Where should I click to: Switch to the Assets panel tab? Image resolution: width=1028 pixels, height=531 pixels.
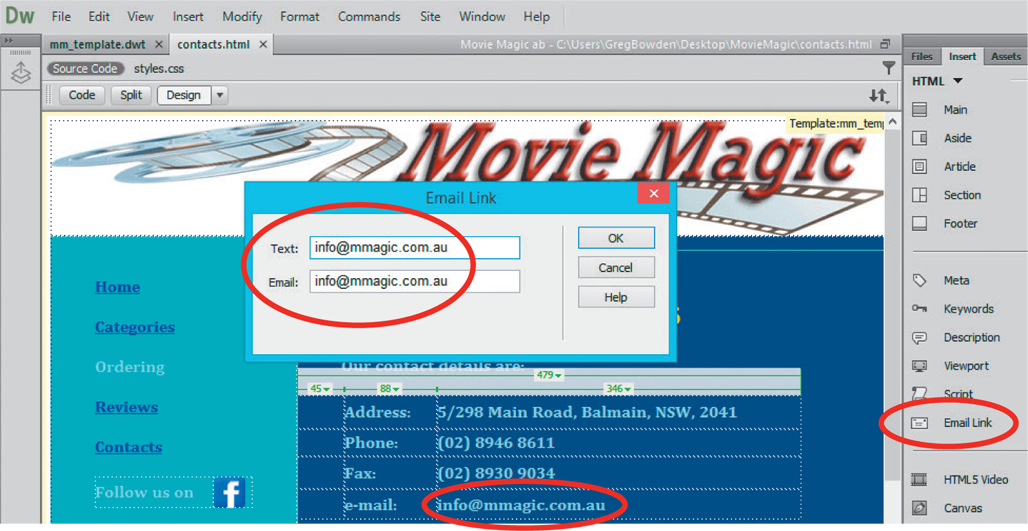pyautogui.click(x=1006, y=56)
